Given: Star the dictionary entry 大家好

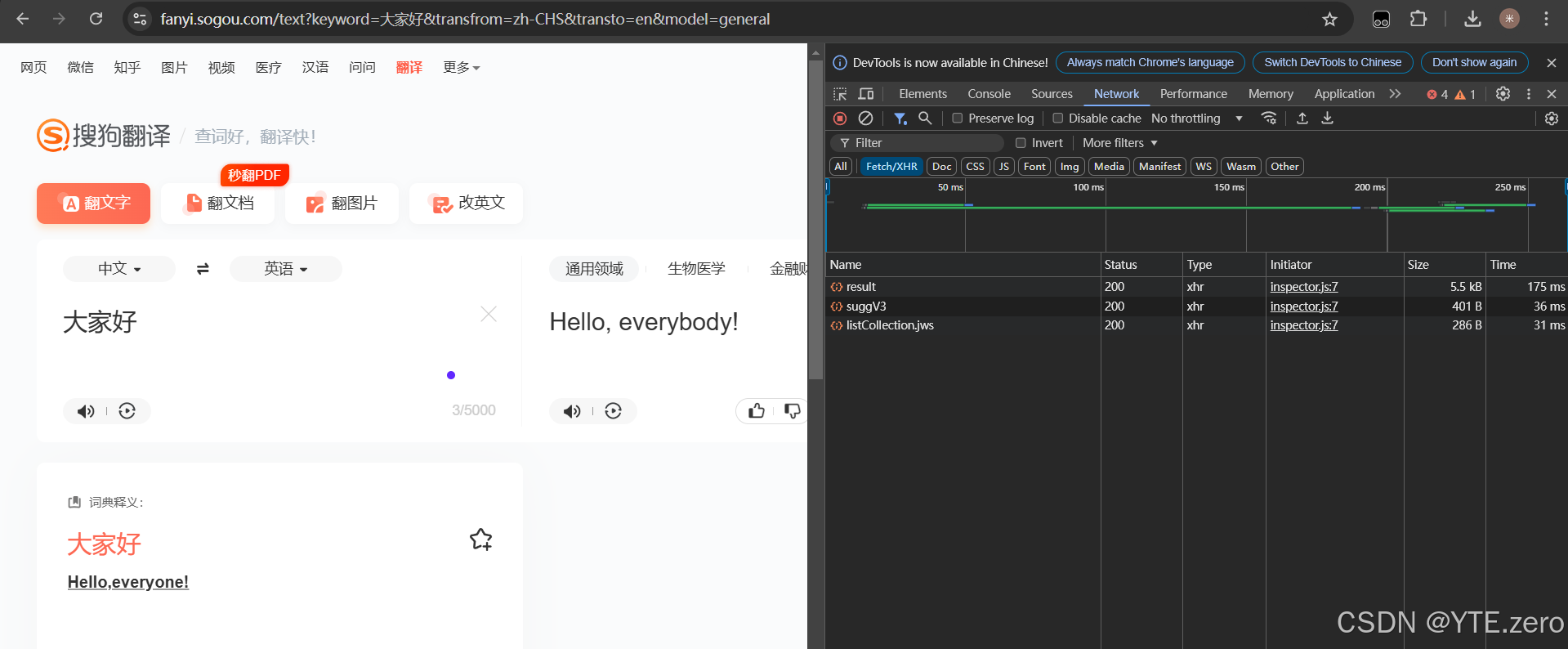Looking at the screenshot, I should (481, 539).
